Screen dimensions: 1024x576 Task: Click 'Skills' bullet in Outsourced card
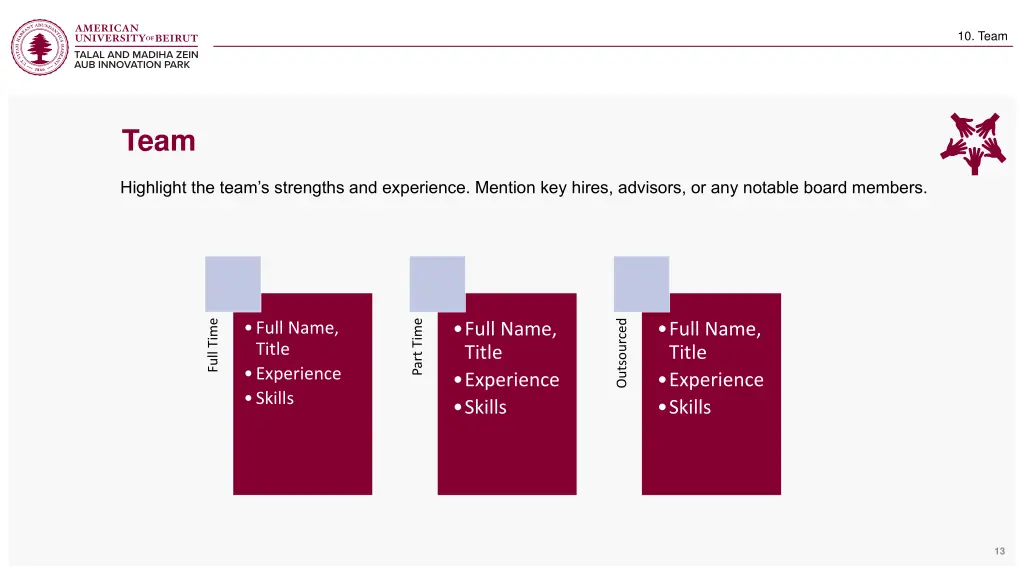pos(690,407)
